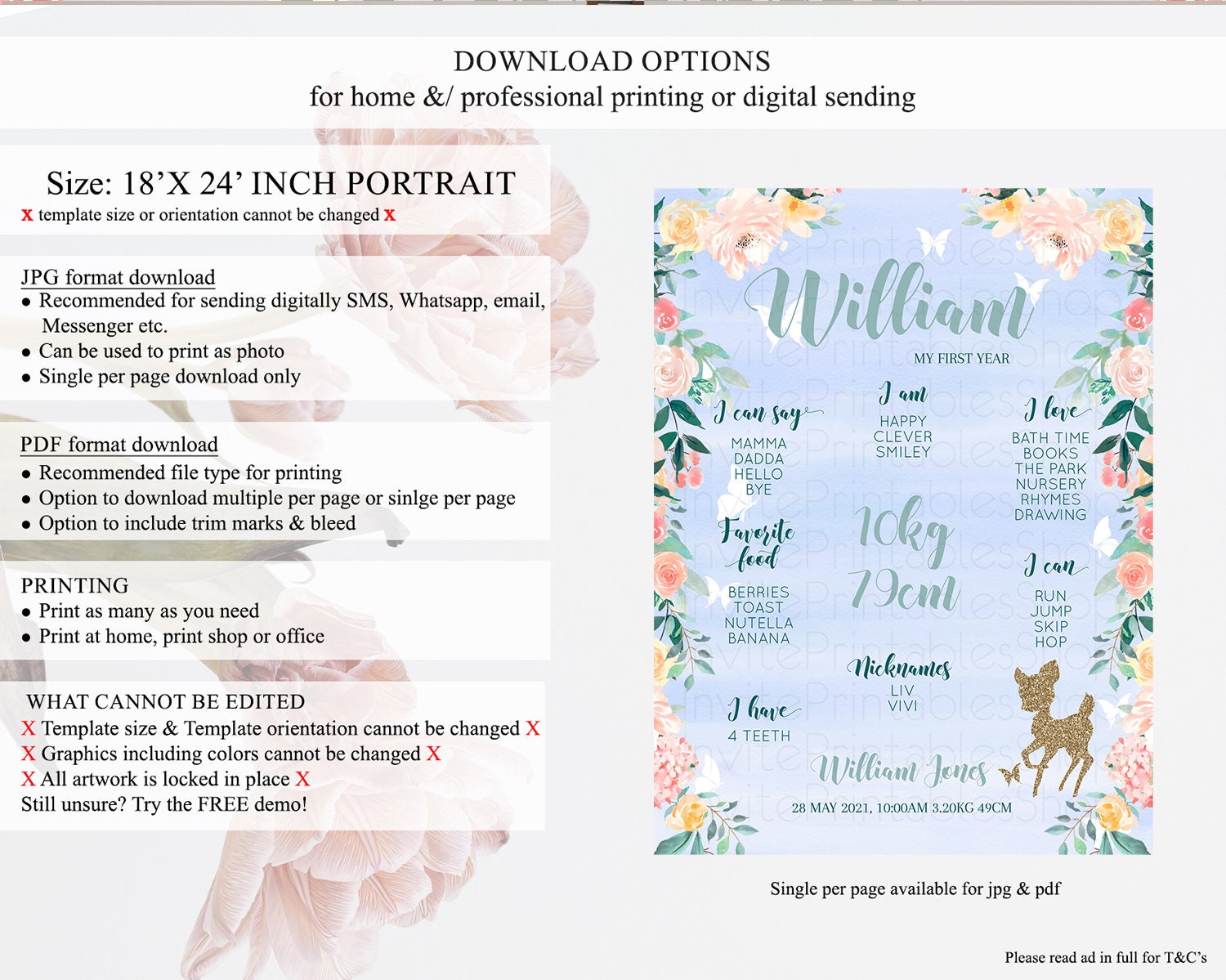Click the 'Nicknames' heading on the poster

click(x=899, y=668)
